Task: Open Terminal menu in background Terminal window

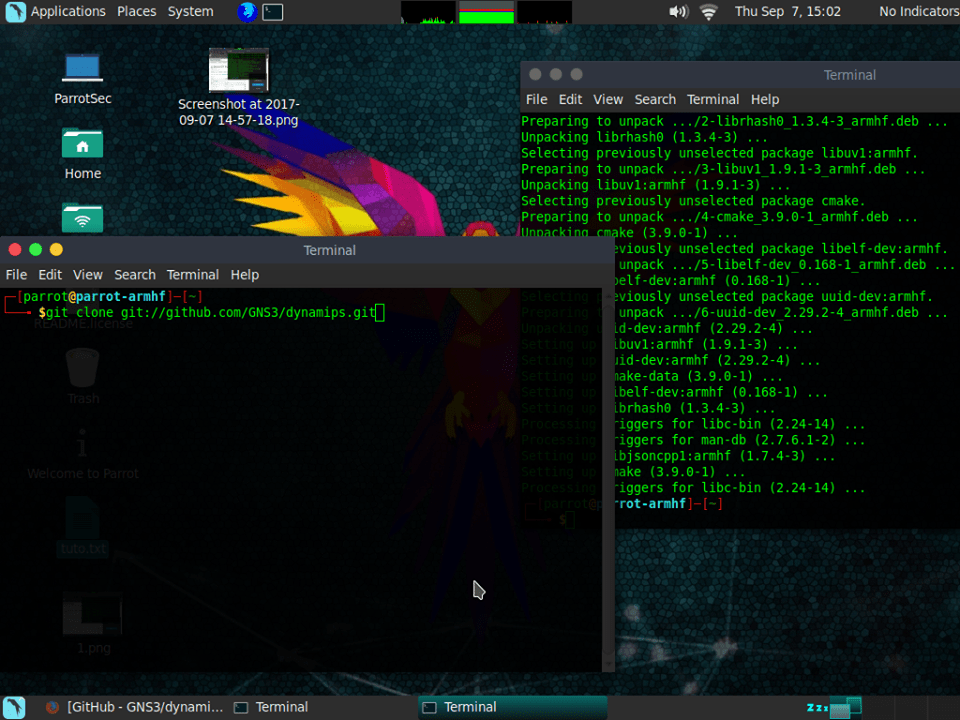Action: pos(713,99)
